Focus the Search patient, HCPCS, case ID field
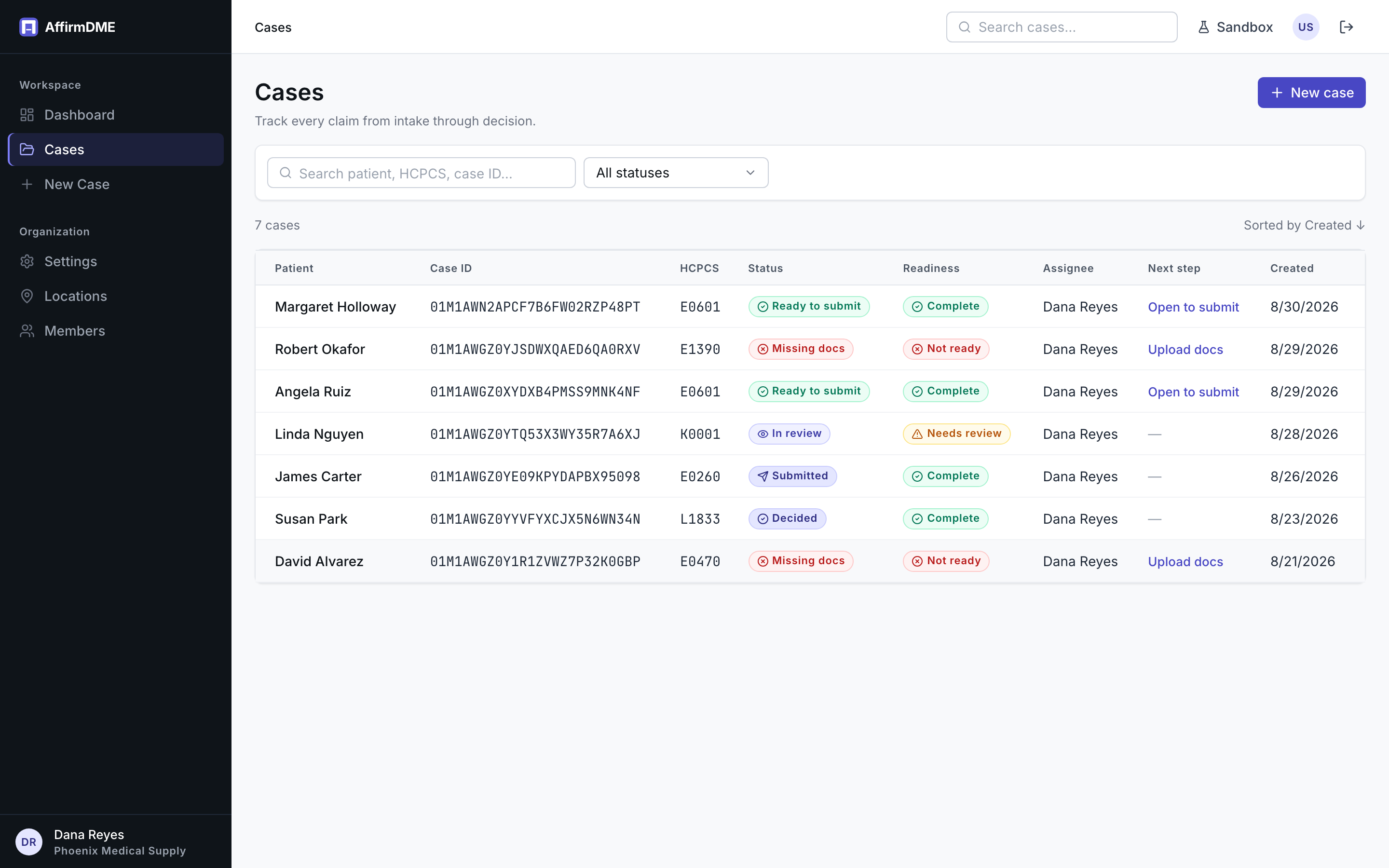Viewport: 1389px width, 868px height. tap(422, 173)
